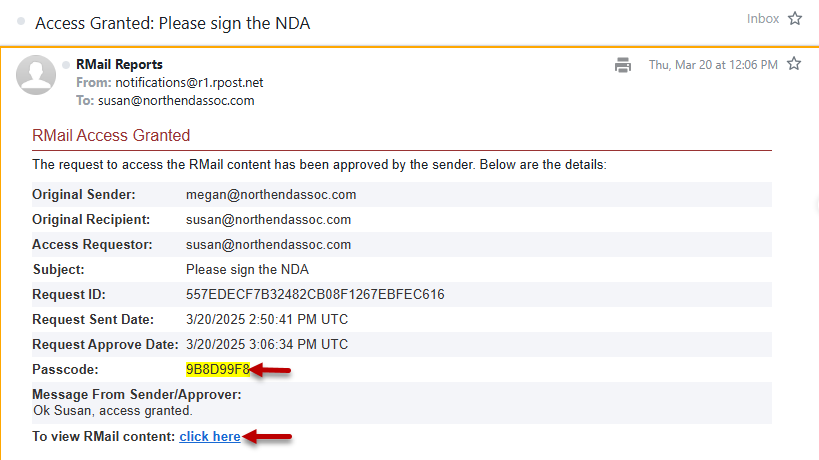Click the status dot beside RMail Reports

pyautogui.click(x=67, y=65)
